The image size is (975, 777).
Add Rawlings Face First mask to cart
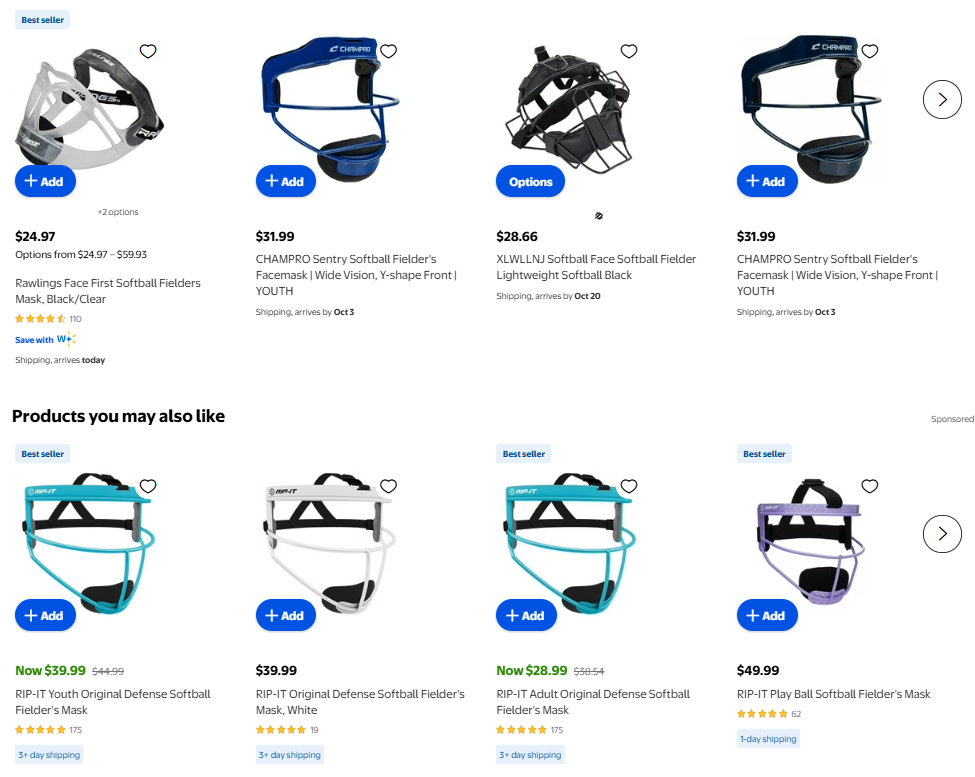coord(45,182)
